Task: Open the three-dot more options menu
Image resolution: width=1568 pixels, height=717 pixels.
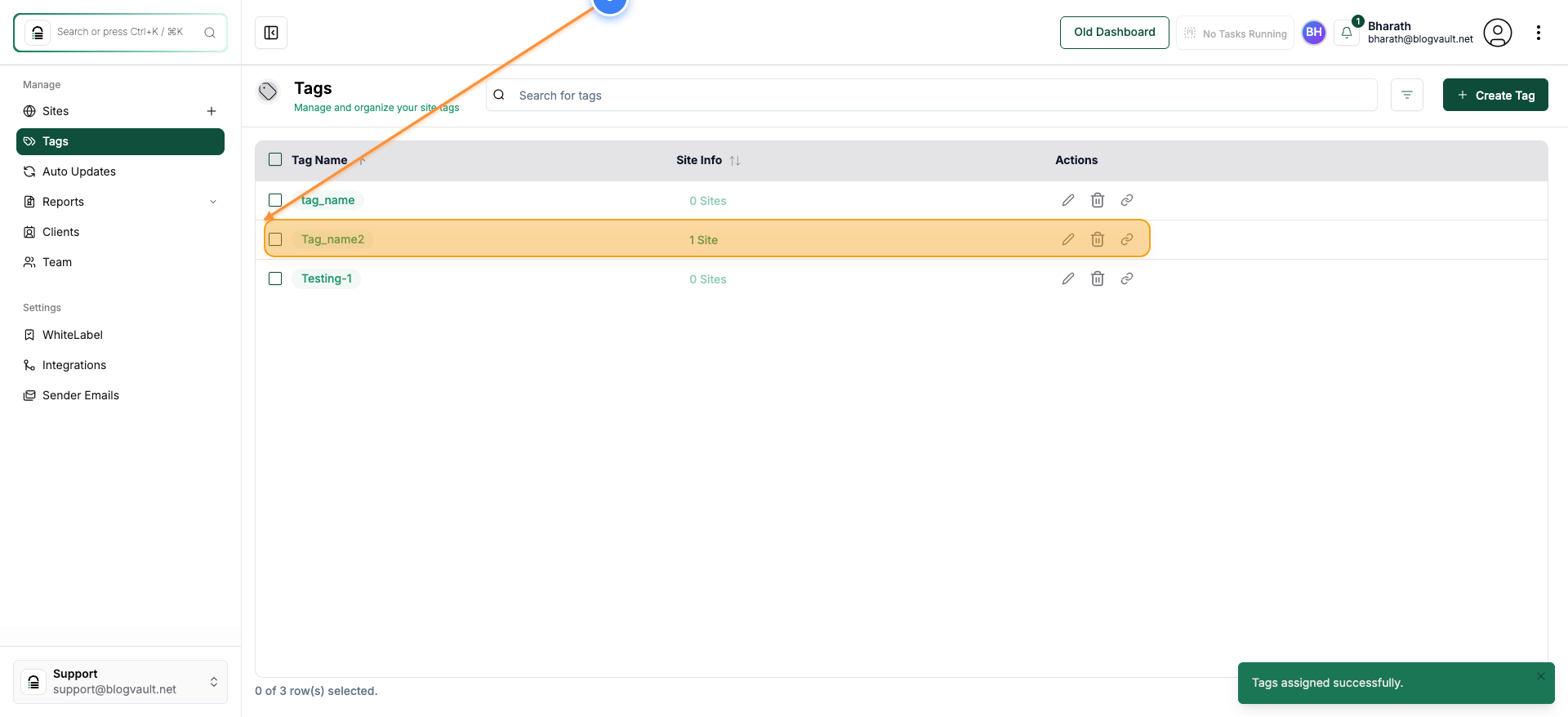Action: click(x=1539, y=33)
